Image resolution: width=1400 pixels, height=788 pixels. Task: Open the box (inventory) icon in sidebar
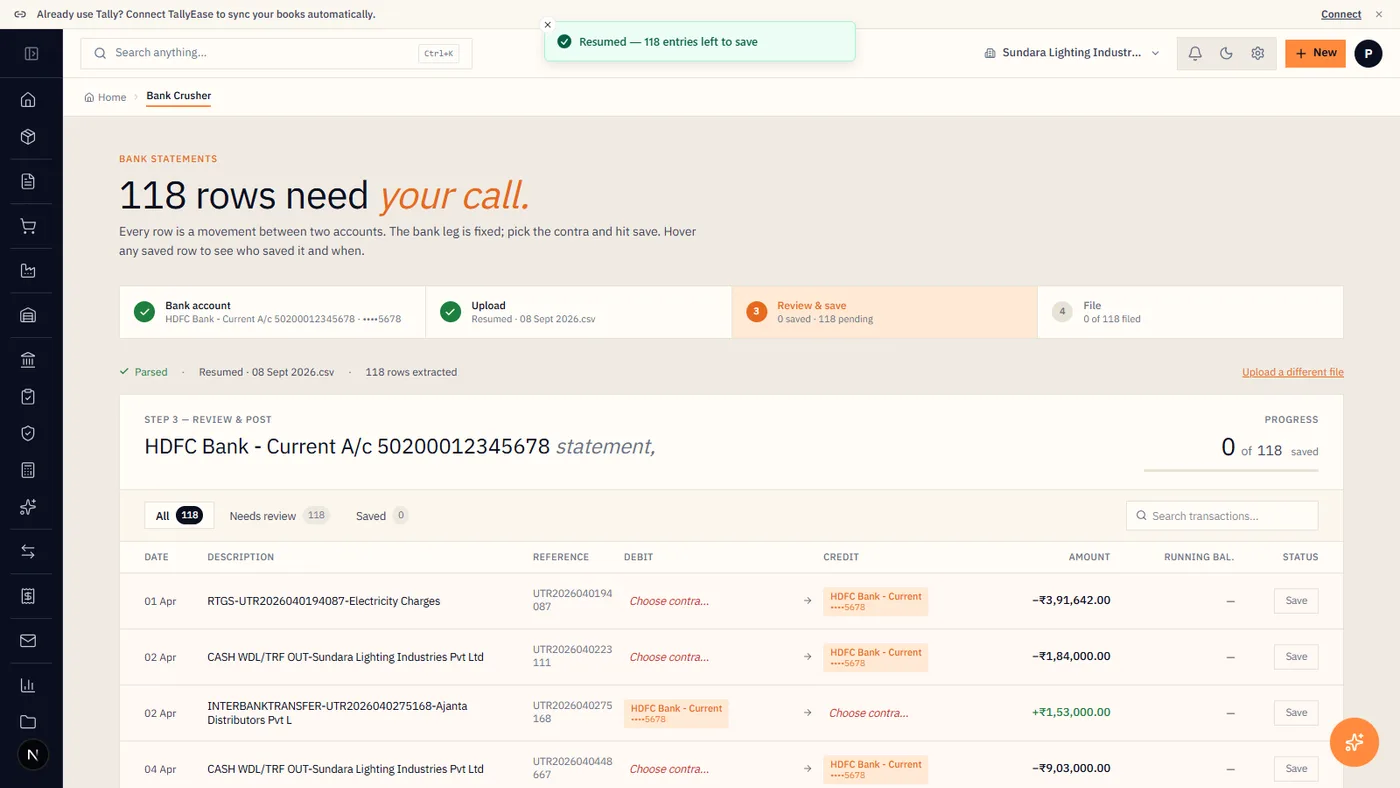point(28,137)
